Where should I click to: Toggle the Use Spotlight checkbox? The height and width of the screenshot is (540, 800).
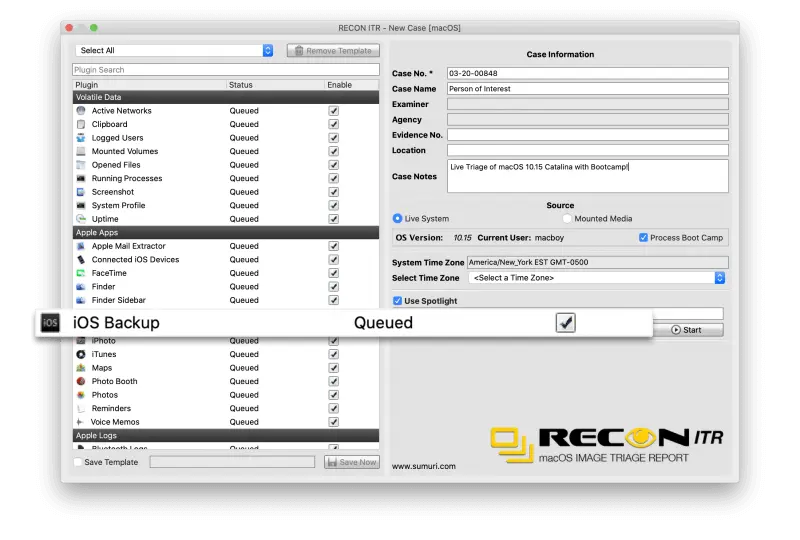397,301
